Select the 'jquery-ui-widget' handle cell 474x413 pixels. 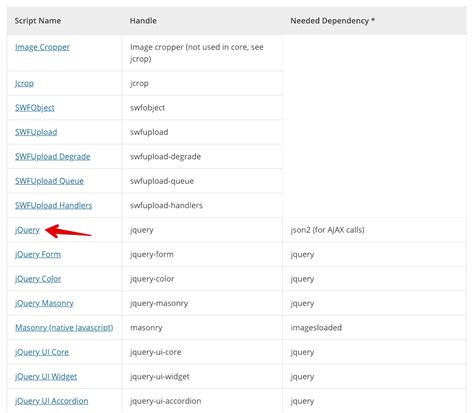point(202,377)
